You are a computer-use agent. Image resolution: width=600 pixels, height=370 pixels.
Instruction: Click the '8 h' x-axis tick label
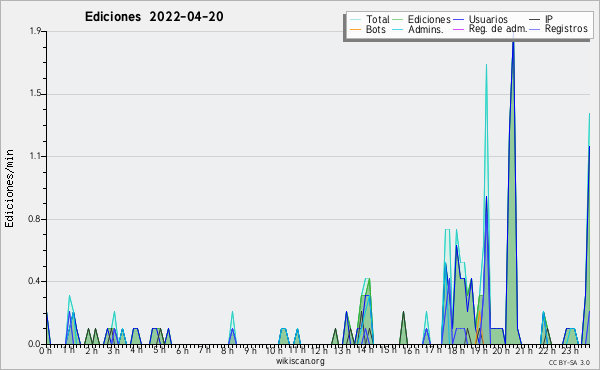click(227, 351)
